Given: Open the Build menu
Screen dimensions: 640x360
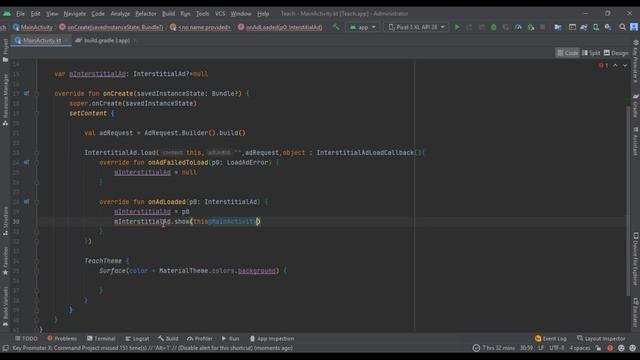Looking at the screenshot, I should click(169, 13).
